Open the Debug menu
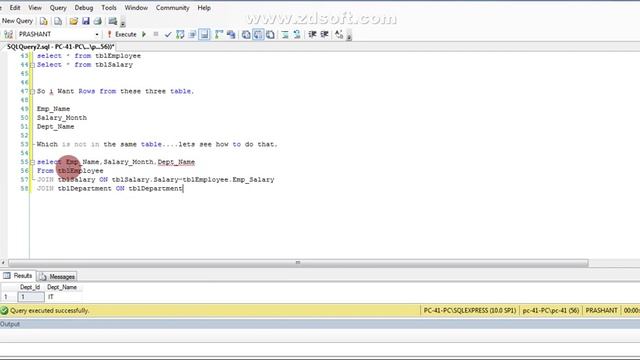This screenshot has height=360, width=640. 84,8
